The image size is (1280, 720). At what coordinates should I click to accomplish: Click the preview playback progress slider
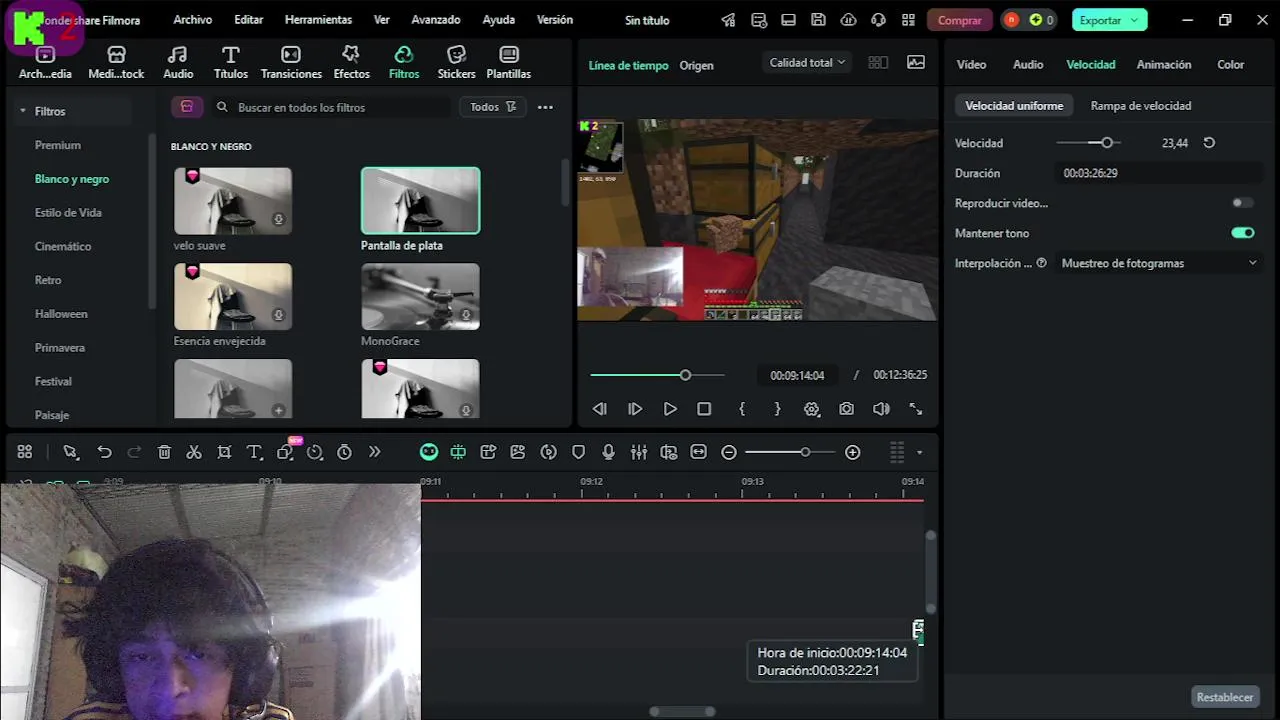[x=657, y=375]
